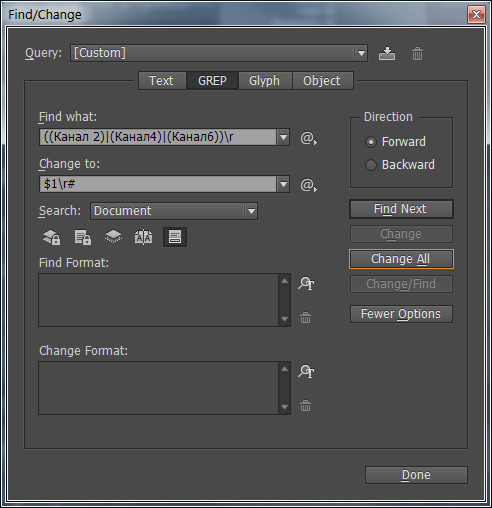Switch to the Text tab
The width and height of the screenshot is (492, 508).
click(162, 81)
